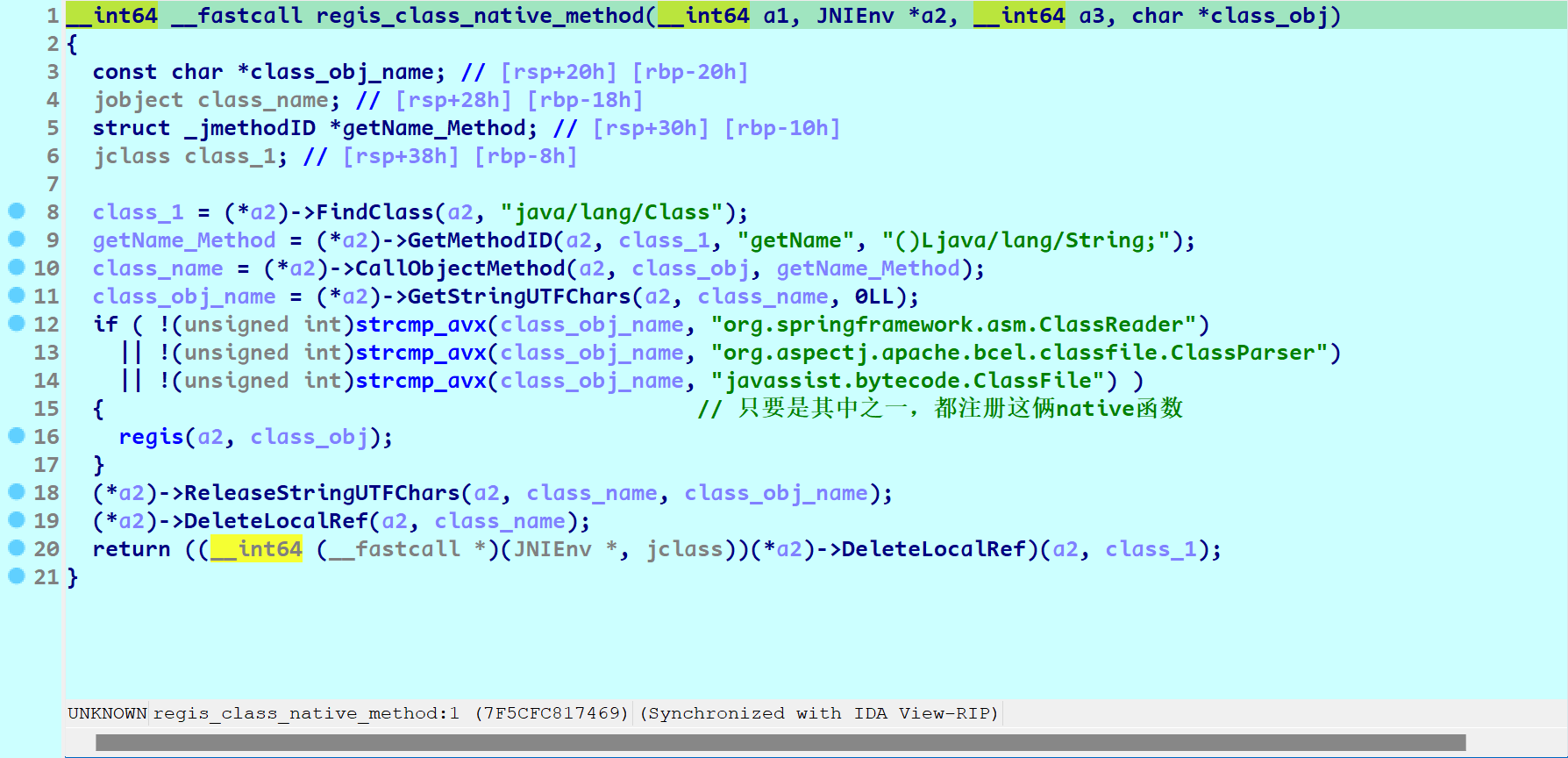1568x758 pixels.
Task: Click DeleteLocalRef call on line 19
Action: (x=276, y=521)
